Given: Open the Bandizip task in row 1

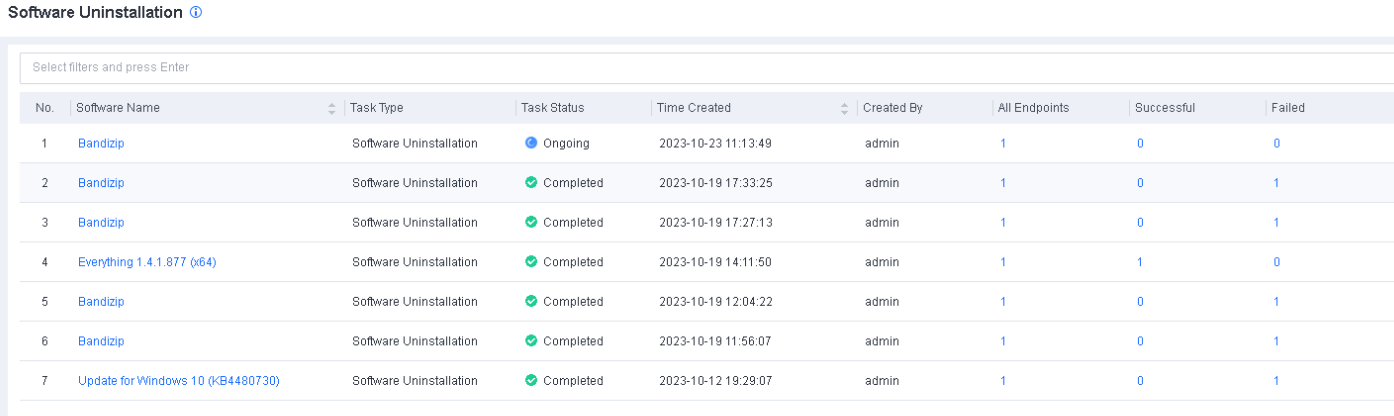Looking at the screenshot, I should tap(101, 143).
